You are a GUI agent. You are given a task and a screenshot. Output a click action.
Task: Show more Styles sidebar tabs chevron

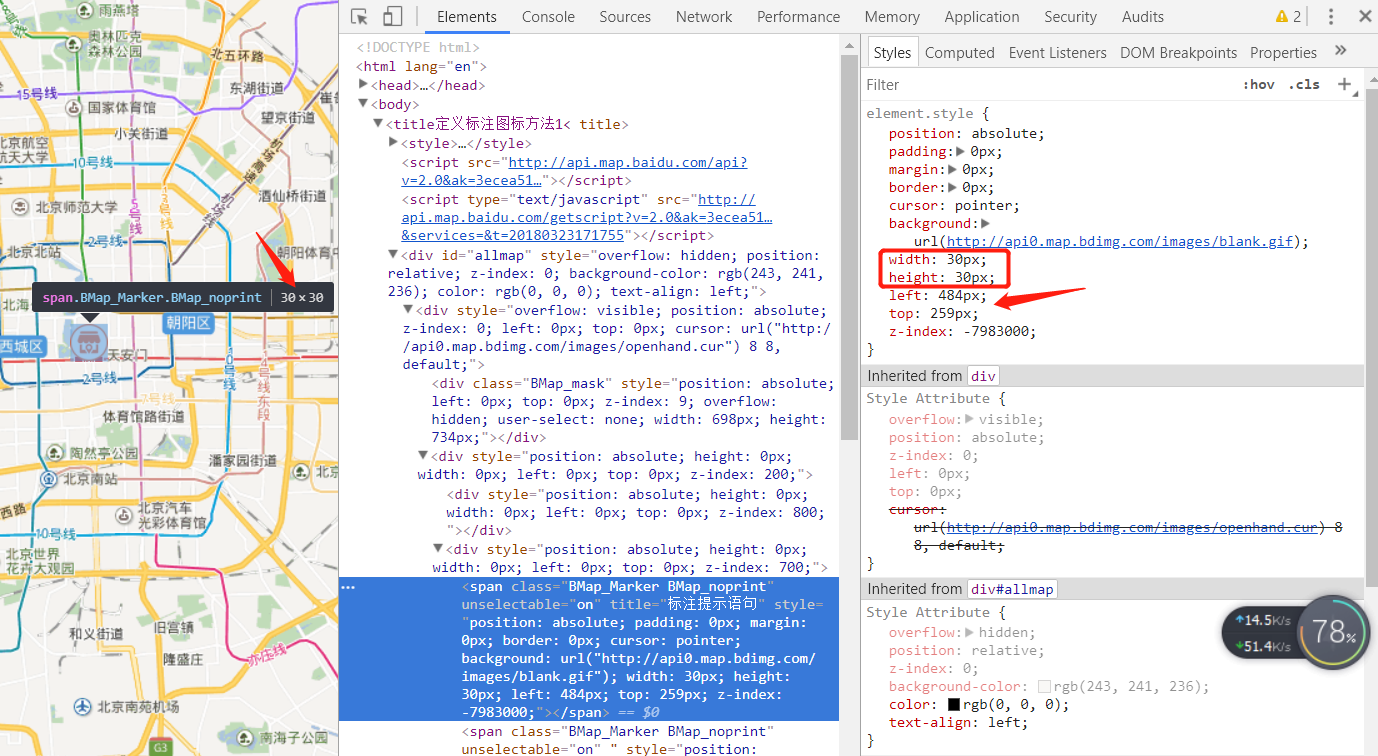point(1341,51)
